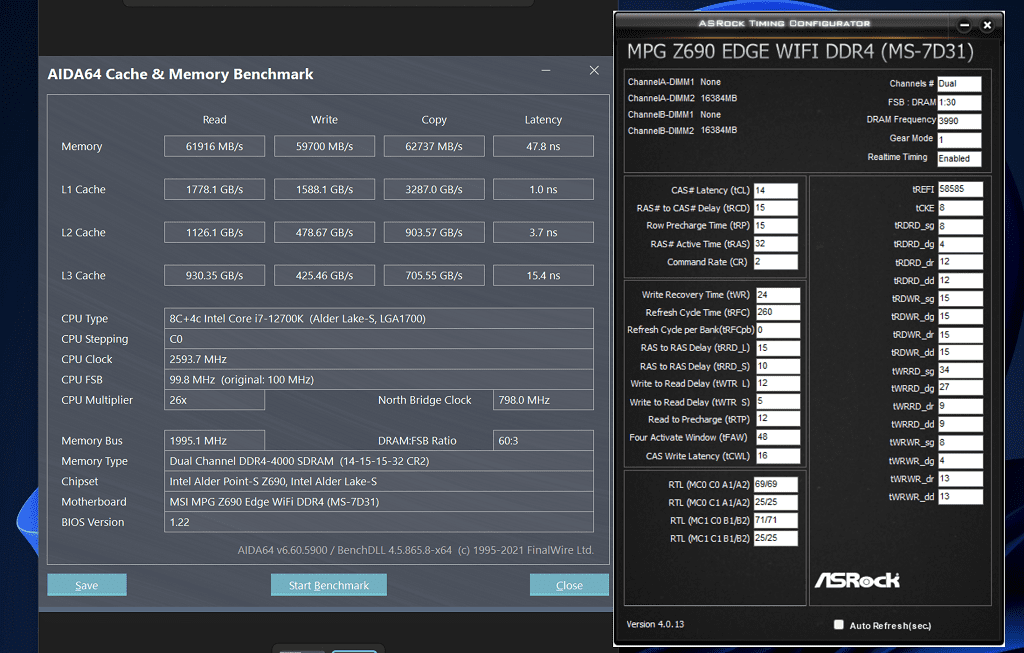Select the Row Precharge Time (tRP) field
Screen dimensions: 1024x653
point(775,225)
